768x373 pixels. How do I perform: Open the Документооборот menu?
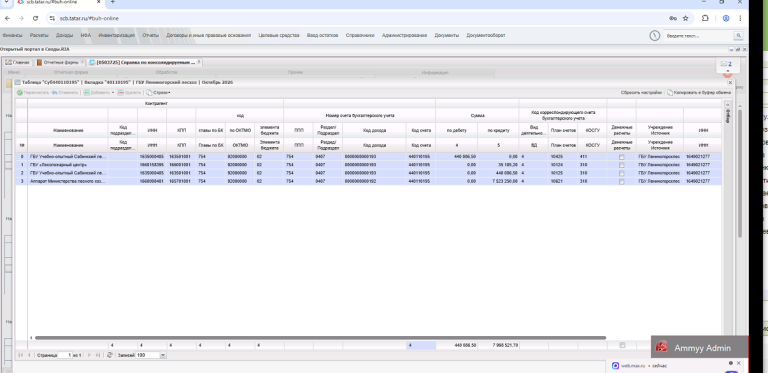486,35
